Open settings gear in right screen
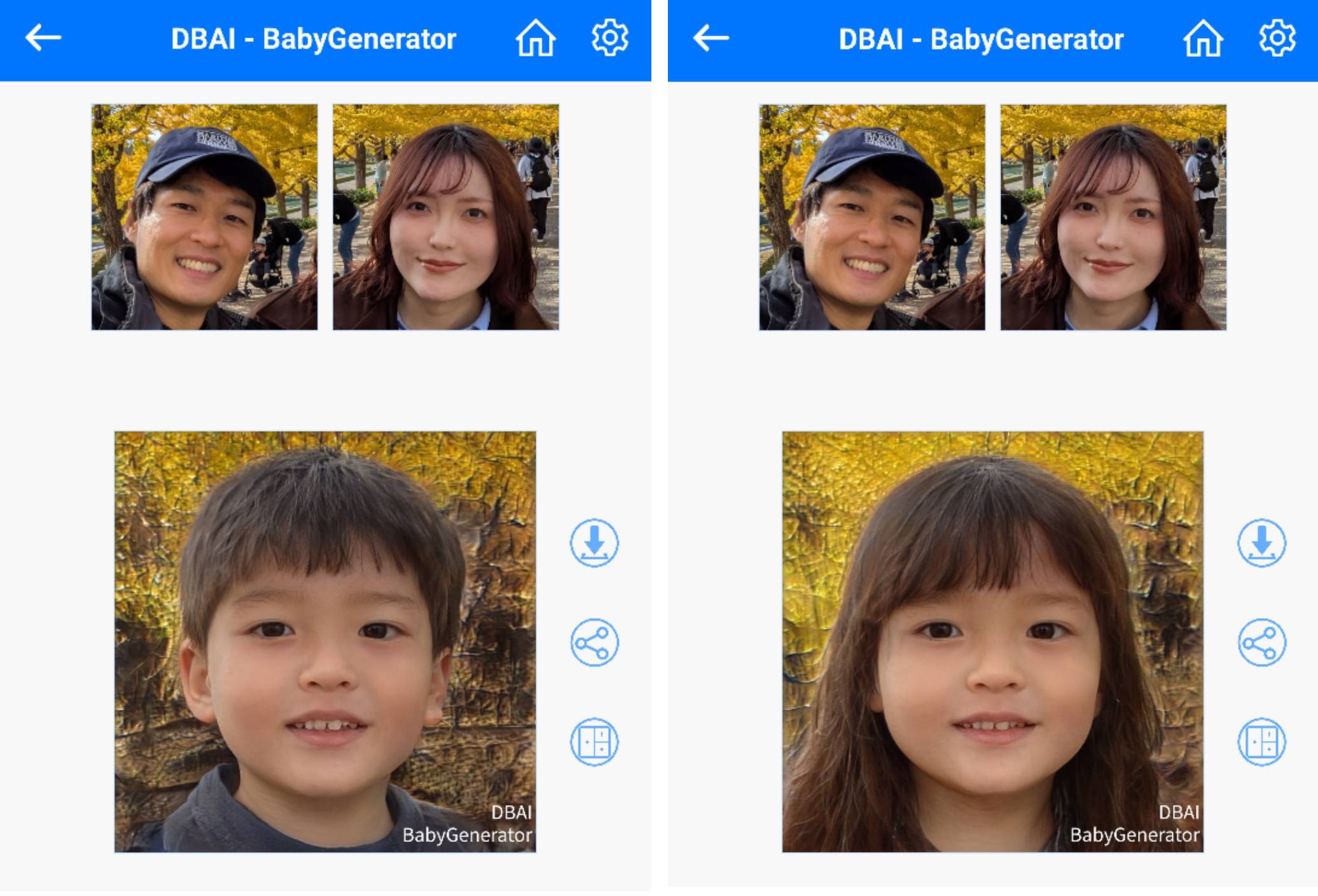The image size is (1318, 896). (1277, 38)
